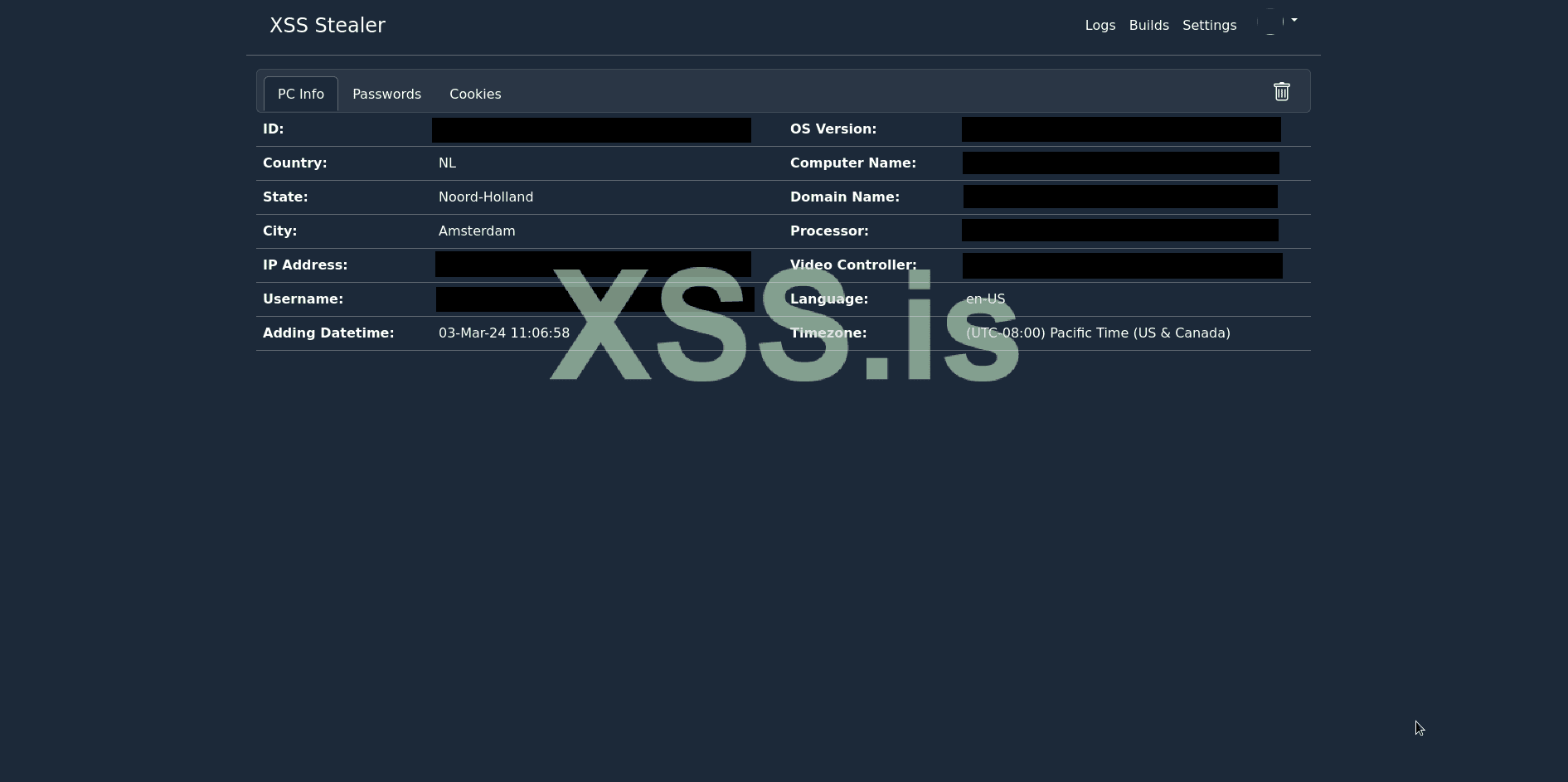Click the Username: label
Viewport: 1568px width, 782px height.
coord(303,299)
